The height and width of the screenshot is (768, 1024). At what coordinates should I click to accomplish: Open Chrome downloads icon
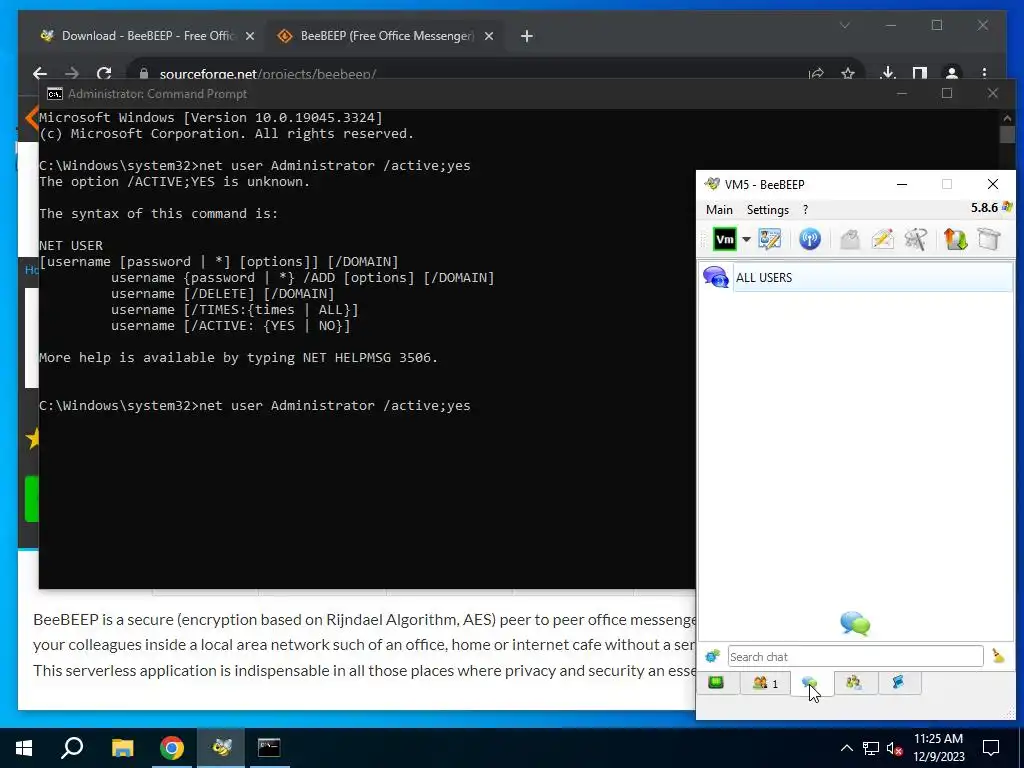click(x=888, y=74)
